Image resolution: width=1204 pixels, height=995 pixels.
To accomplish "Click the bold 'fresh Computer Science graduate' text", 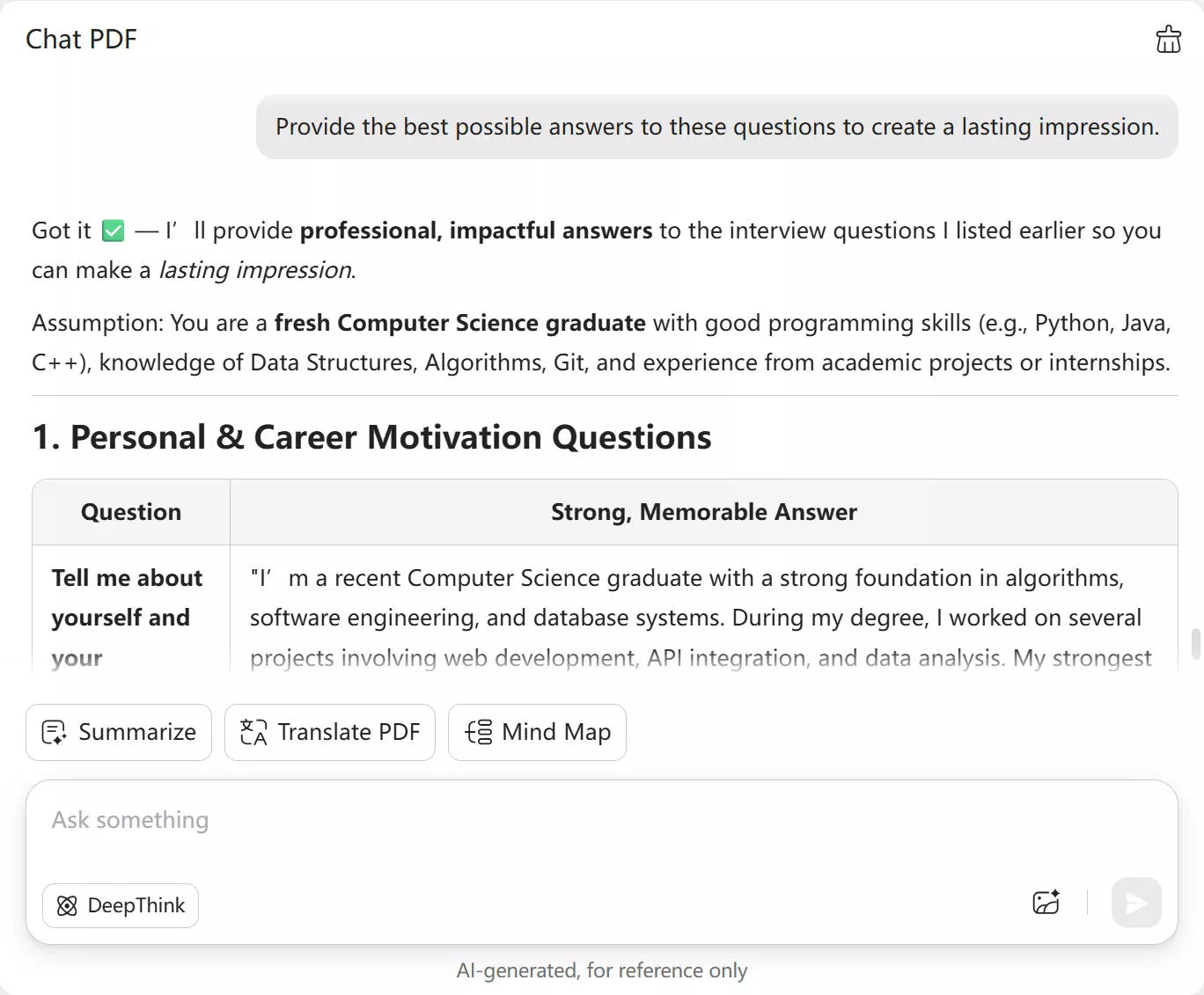I will pos(459,323).
